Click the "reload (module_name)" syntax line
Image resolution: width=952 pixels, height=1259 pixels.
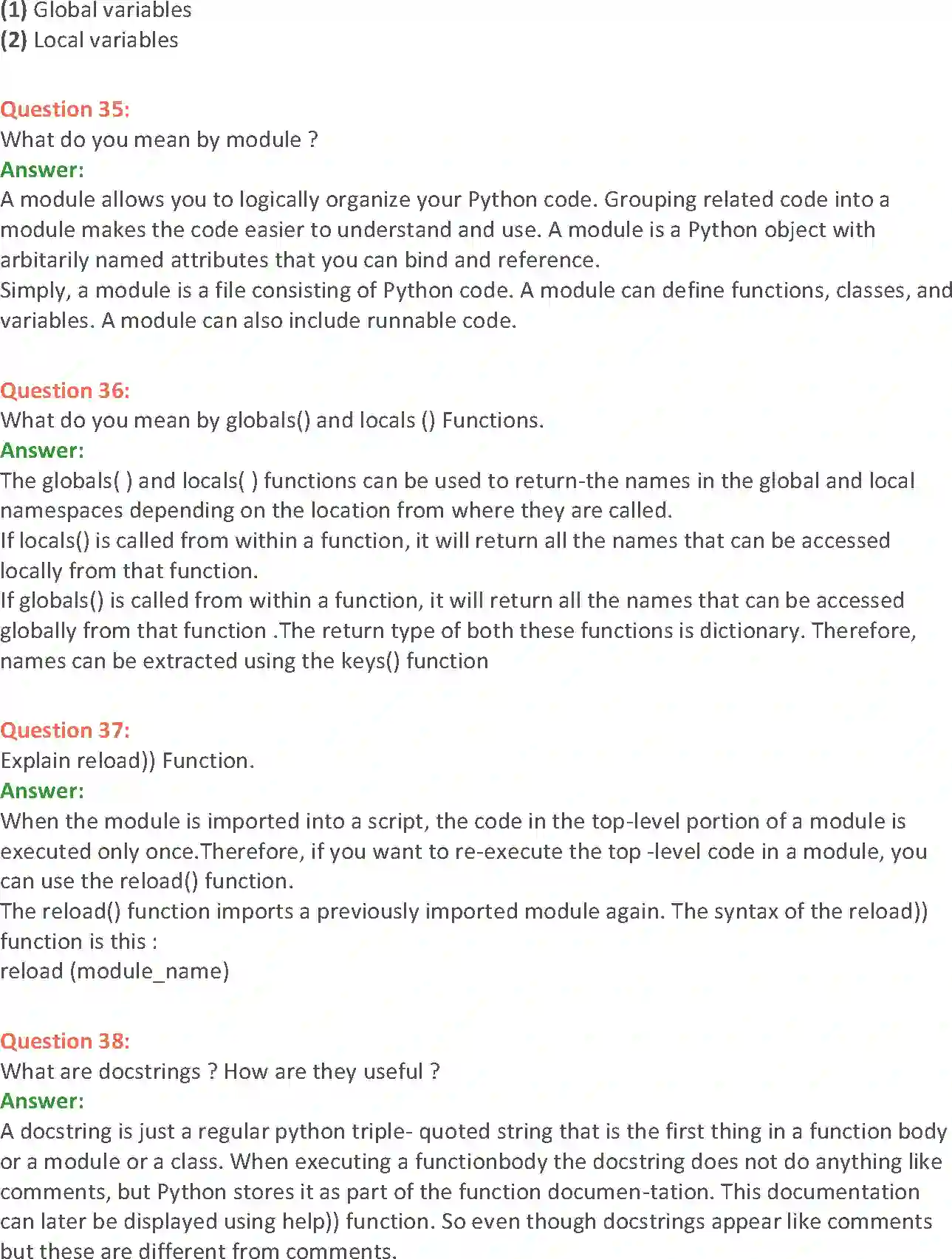tap(114, 971)
